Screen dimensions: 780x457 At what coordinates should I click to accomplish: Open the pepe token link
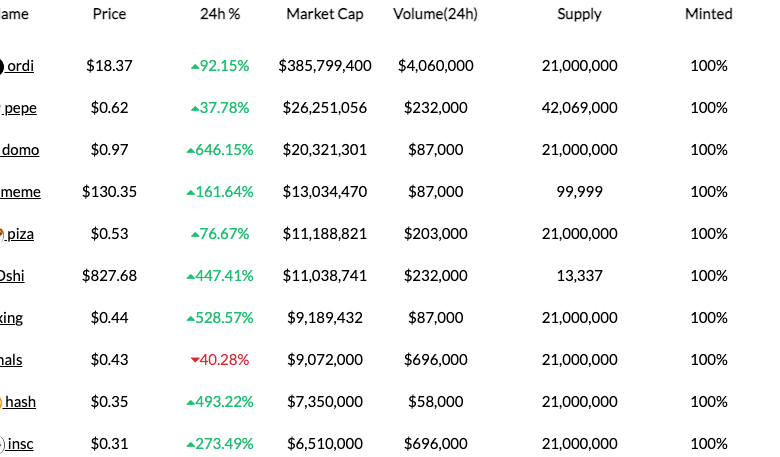pyautogui.click(x=21, y=108)
